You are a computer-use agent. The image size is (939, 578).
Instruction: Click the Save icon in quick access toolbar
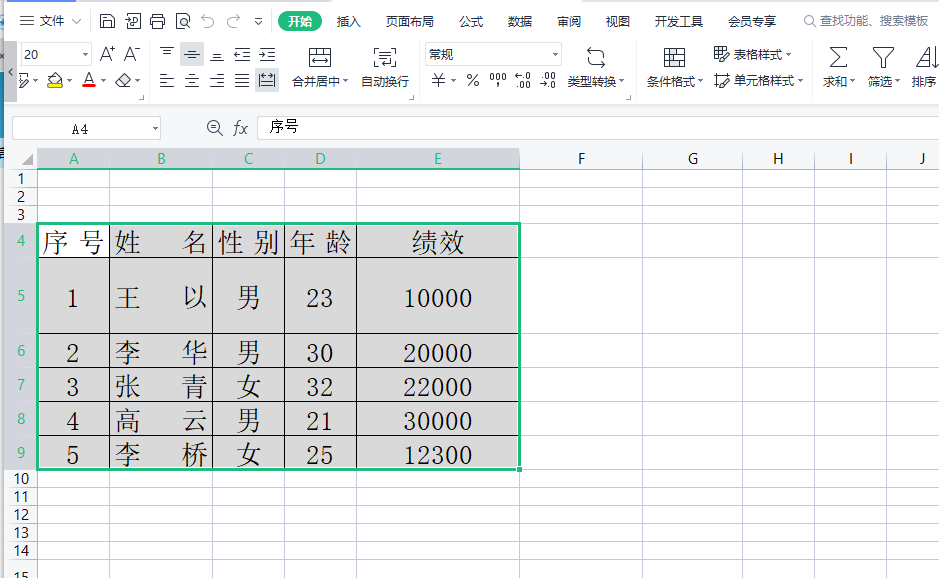107,22
